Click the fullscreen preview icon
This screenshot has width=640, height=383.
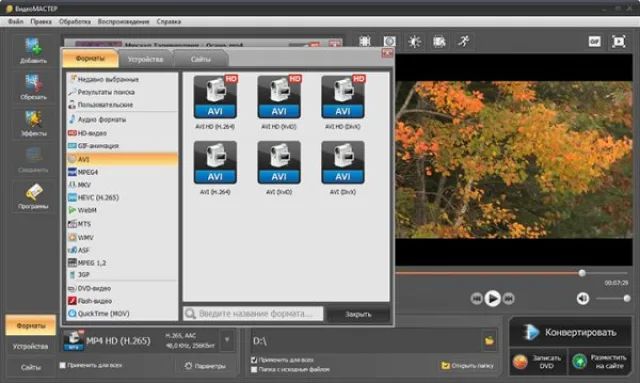click(x=619, y=41)
